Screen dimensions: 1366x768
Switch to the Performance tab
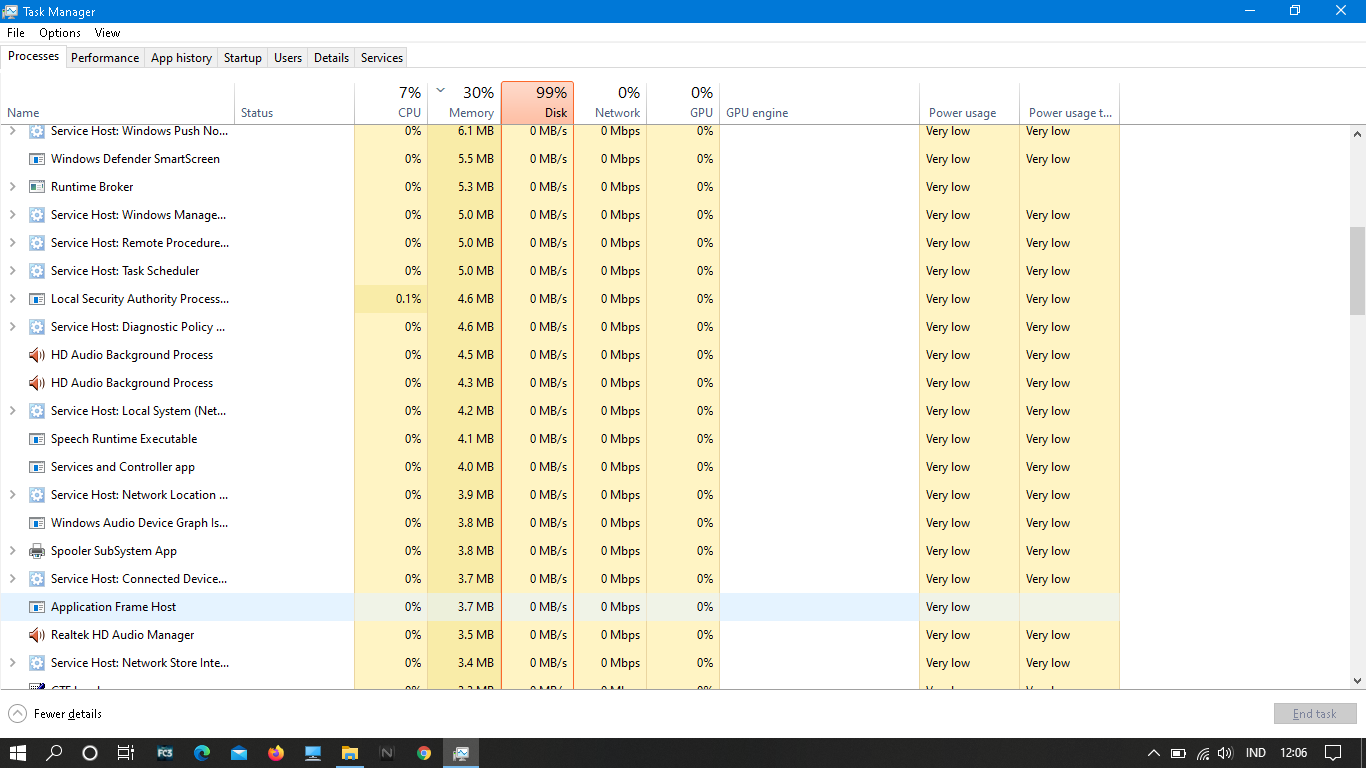105,58
